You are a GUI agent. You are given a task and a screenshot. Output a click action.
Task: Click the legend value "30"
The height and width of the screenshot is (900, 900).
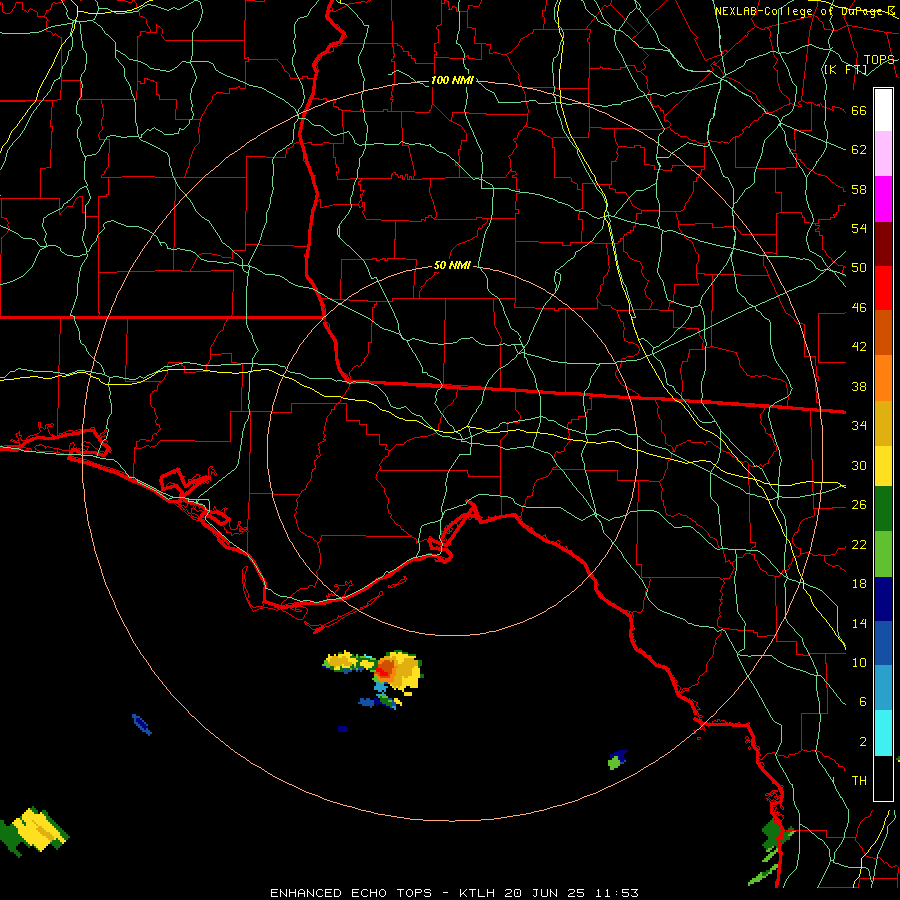click(x=859, y=465)
